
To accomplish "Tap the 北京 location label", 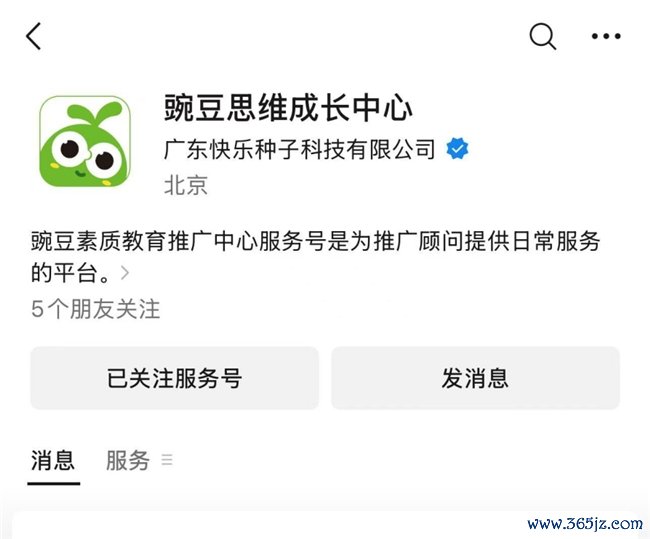I will [186, 185].
